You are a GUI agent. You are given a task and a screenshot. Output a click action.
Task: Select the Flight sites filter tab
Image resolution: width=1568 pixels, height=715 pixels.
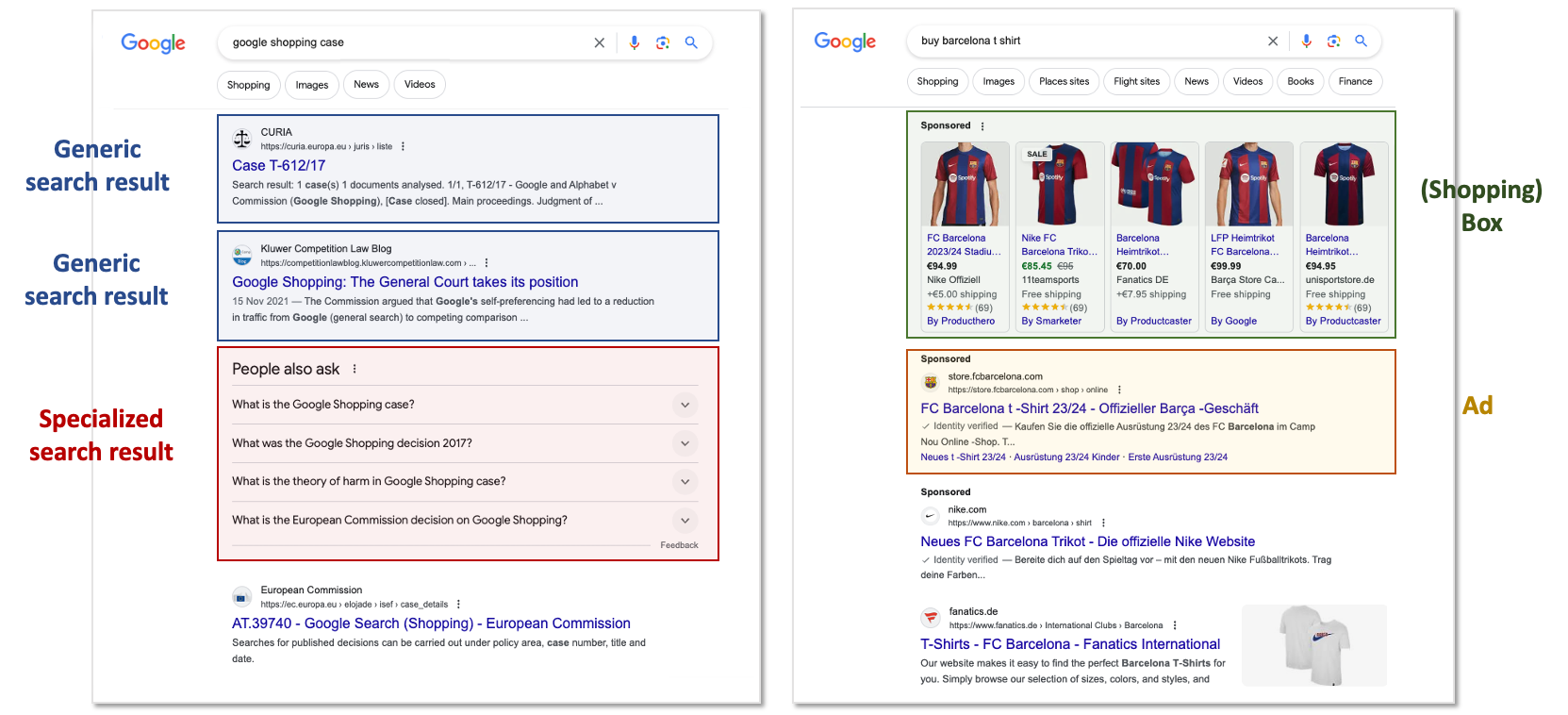(1136, 81)
